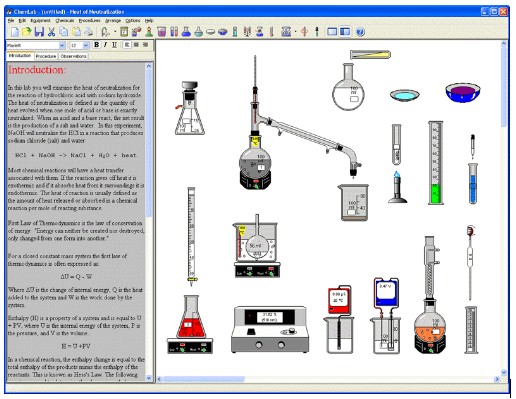This screenshot has width=516, height=399.
Task: Click the printer icon in the toolbar
Action: pyautogui.click(x=88, y=32)
